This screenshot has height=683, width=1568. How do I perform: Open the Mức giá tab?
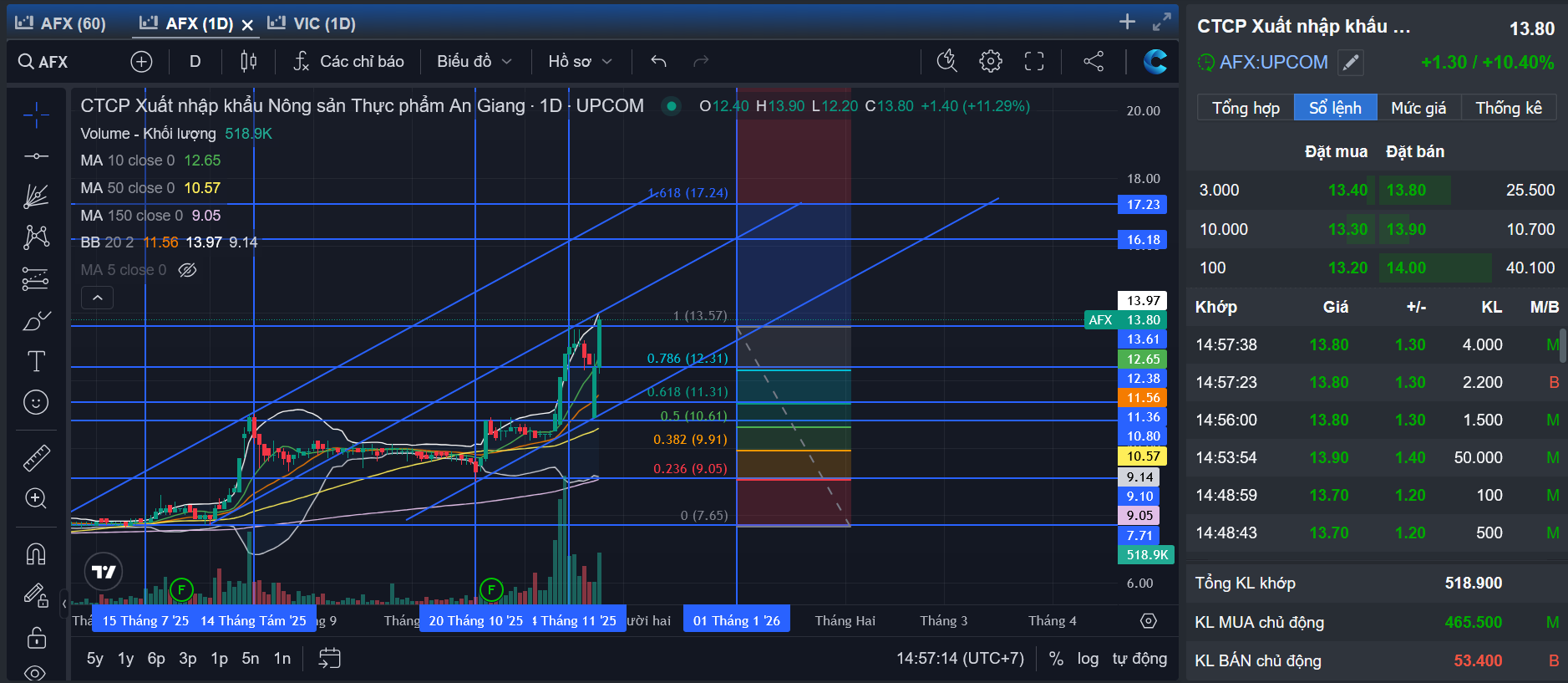coord(1418,108)
